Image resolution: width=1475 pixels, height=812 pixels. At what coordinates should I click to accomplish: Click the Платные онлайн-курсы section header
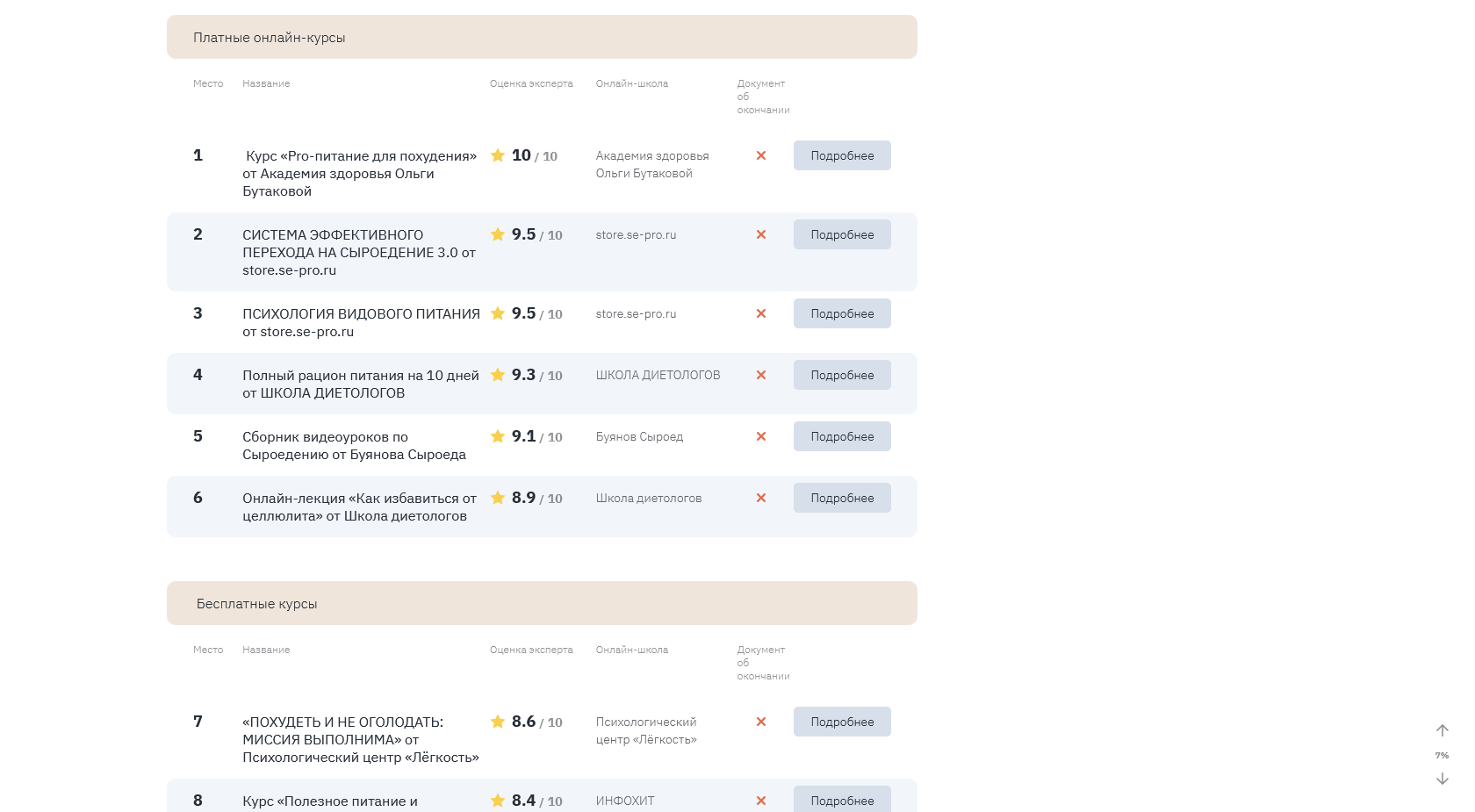[542, 37]
